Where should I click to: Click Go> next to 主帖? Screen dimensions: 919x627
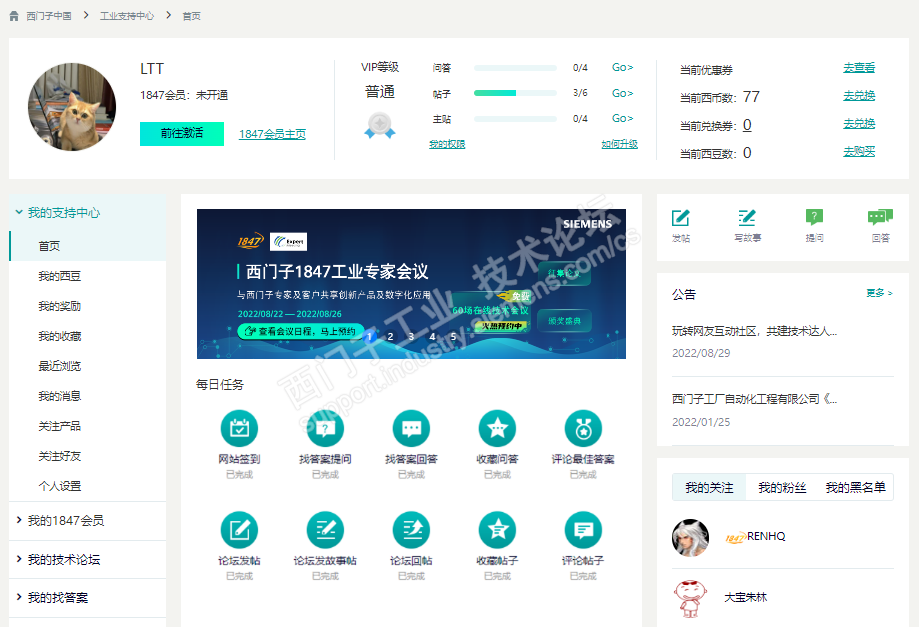[x=622, y=118]
